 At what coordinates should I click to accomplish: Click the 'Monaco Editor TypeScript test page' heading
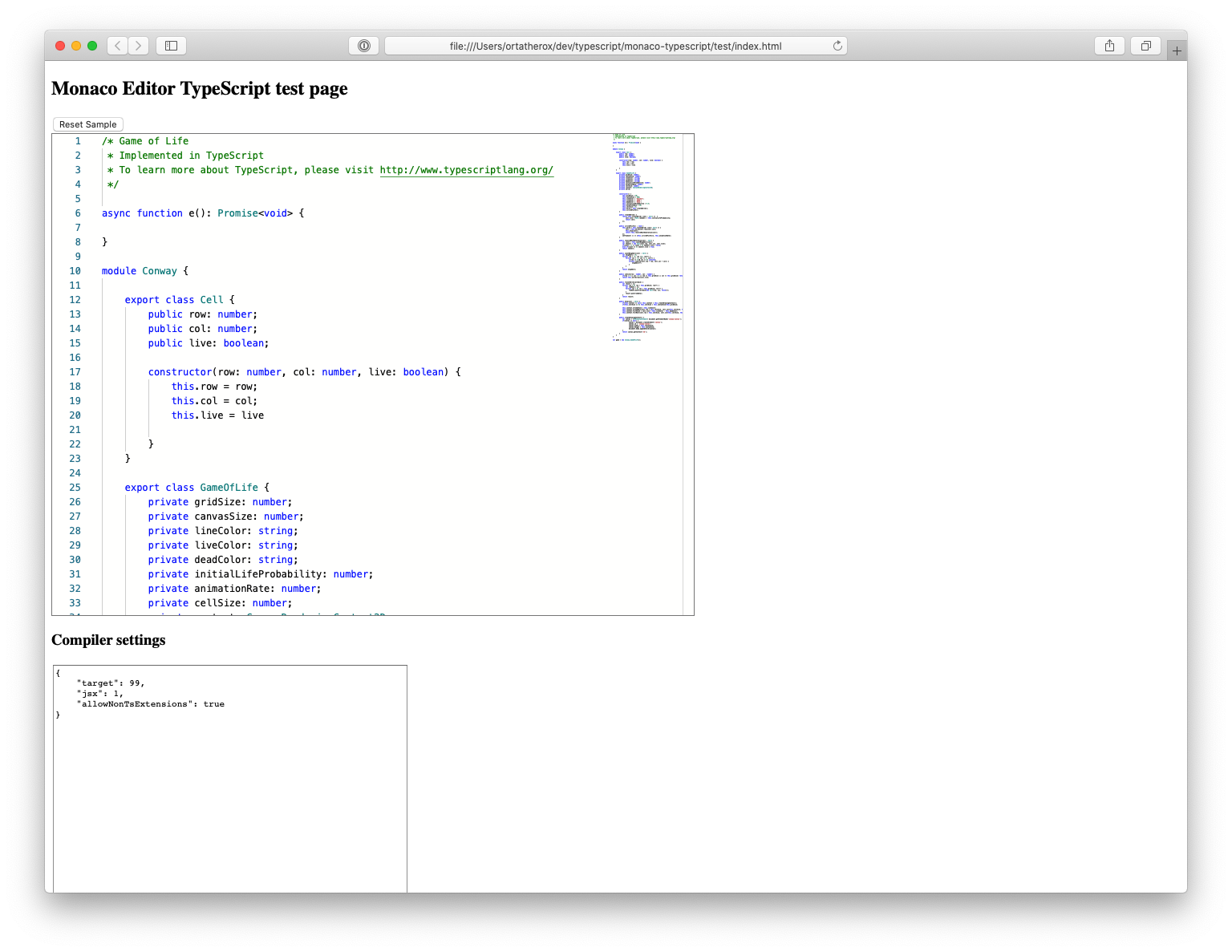200,88
